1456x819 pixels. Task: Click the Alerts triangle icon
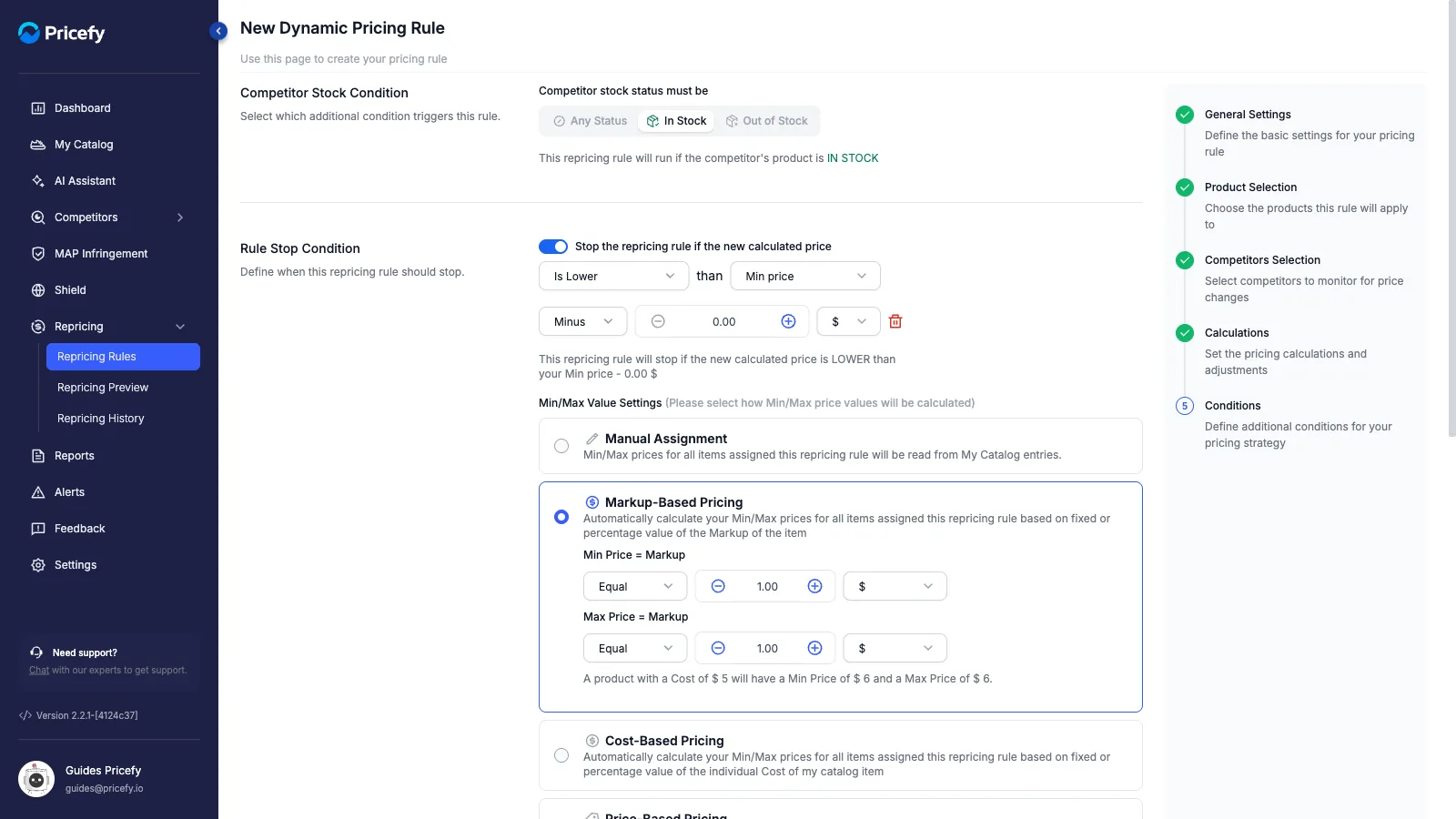point(38,492)
